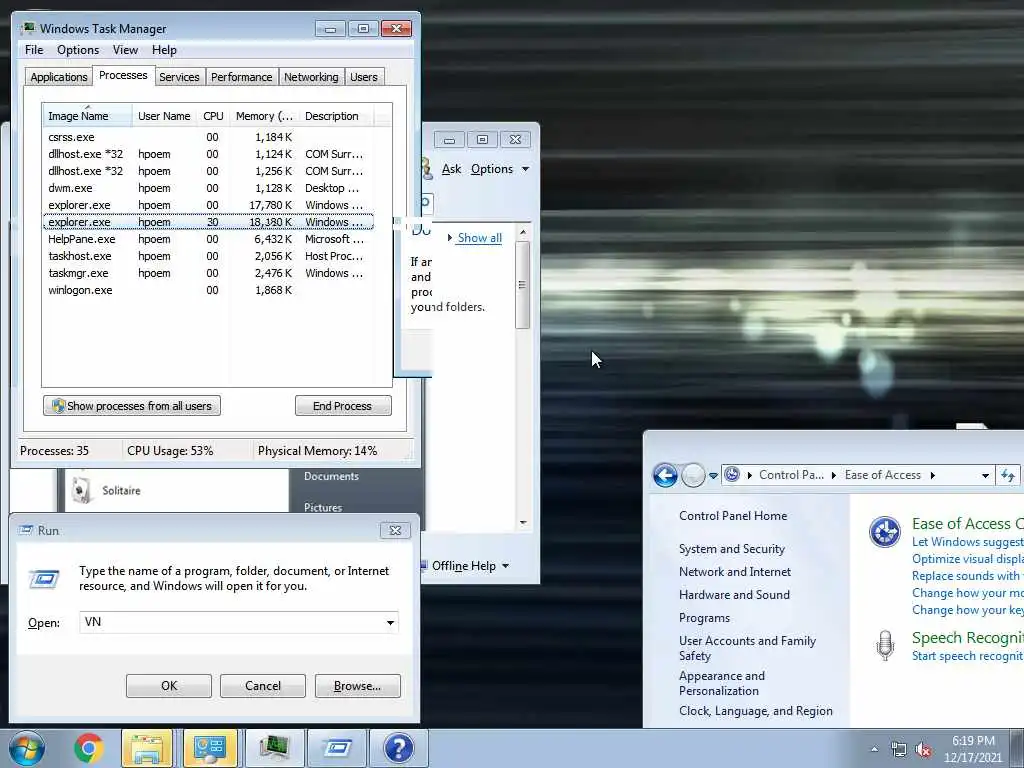Viewport: 1024px width, 768px height.
Task: Open the Control Panel taskbar icon
Action: [x=210, y=748]
